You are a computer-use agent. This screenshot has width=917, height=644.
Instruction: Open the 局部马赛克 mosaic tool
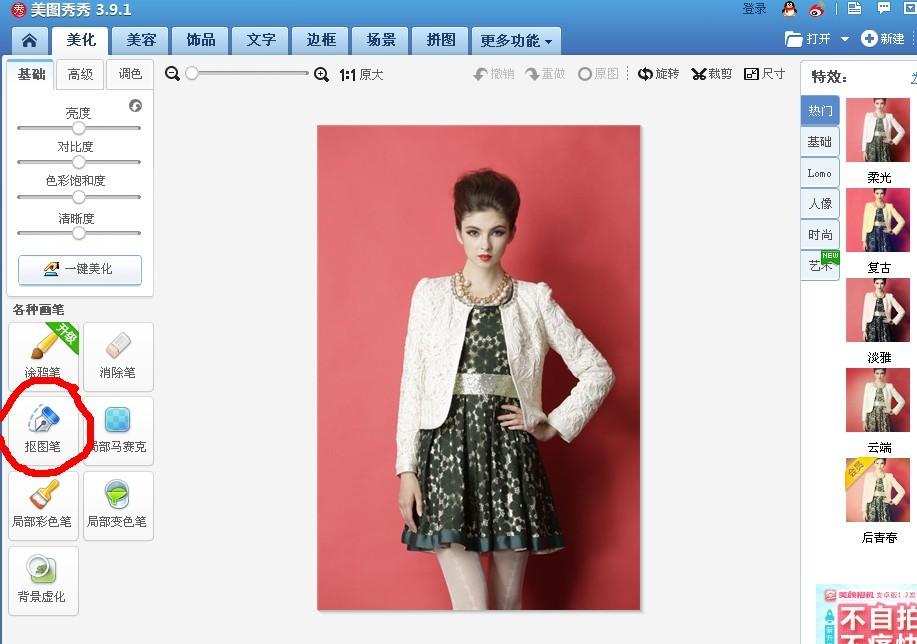118,428
